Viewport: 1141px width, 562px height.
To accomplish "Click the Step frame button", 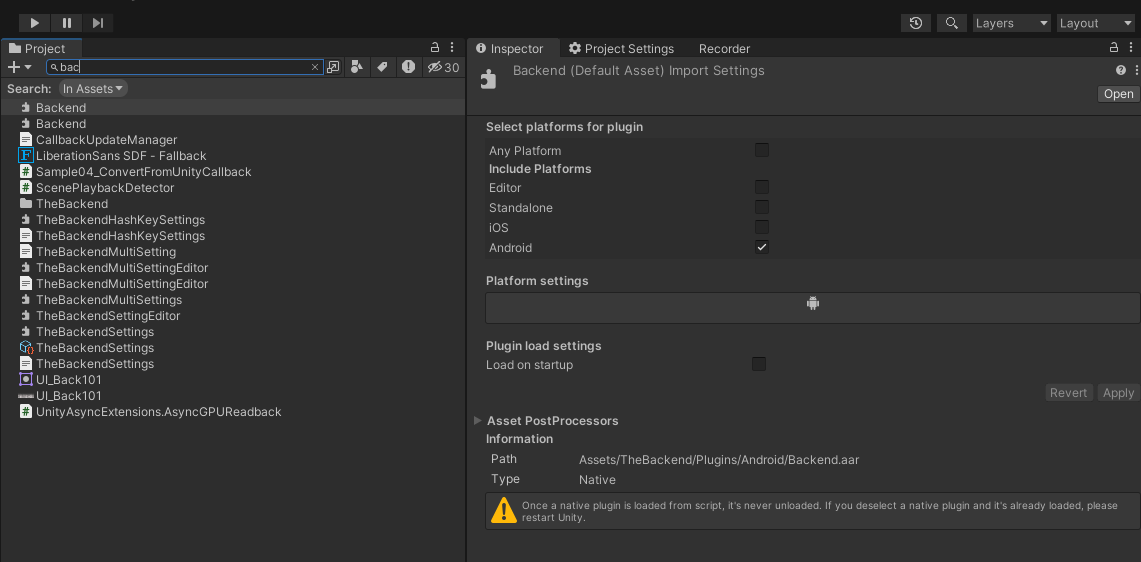I will coord(98,23).
